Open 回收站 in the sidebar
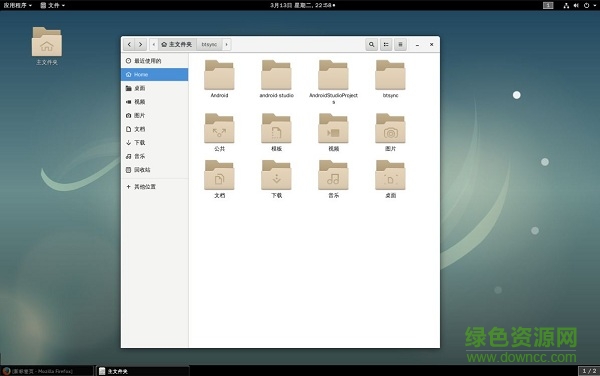Viewport: 600px width, 376px height. (x=155, y=169)
